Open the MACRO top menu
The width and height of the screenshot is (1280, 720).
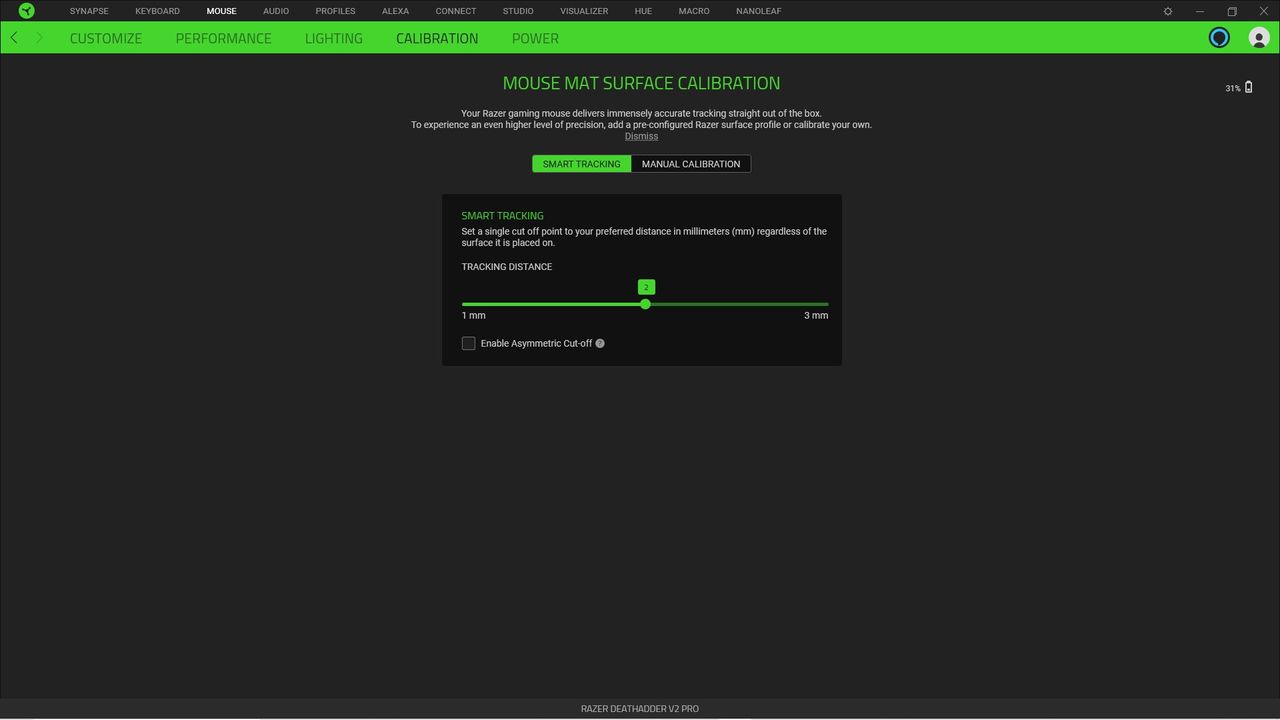pyautogui.click(x=694, y=11)
